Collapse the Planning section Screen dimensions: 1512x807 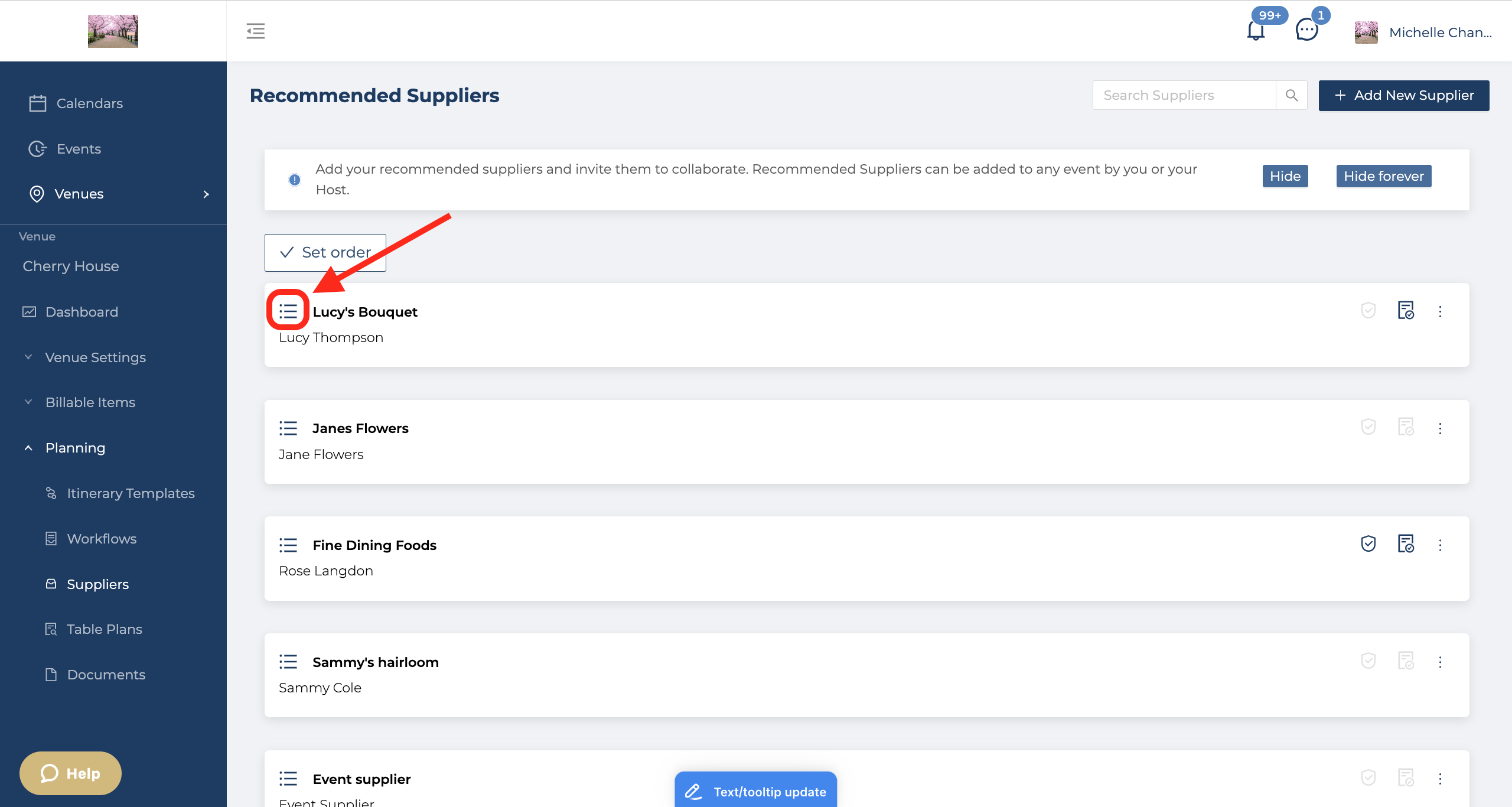(76, 448)
